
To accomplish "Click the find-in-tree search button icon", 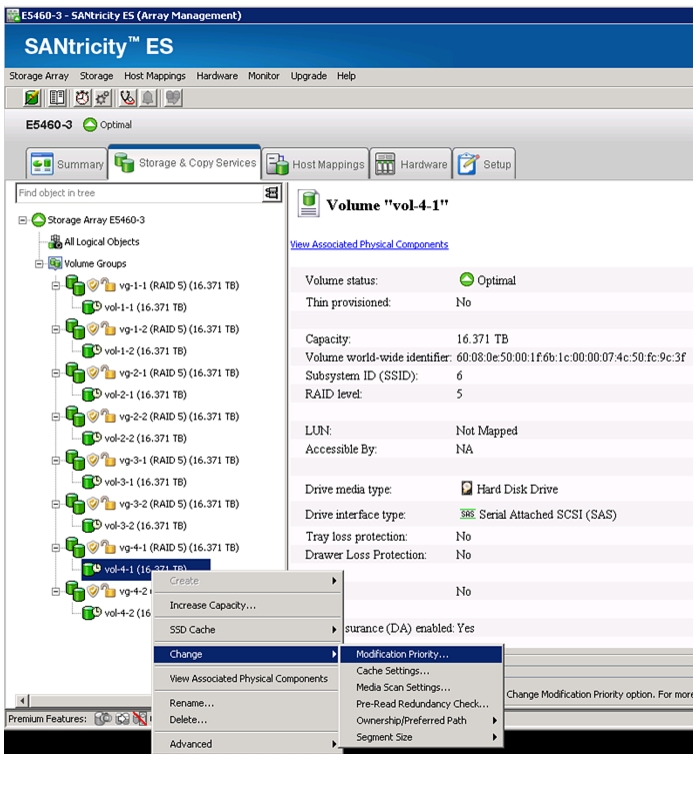I will click(x=271, y=193).
